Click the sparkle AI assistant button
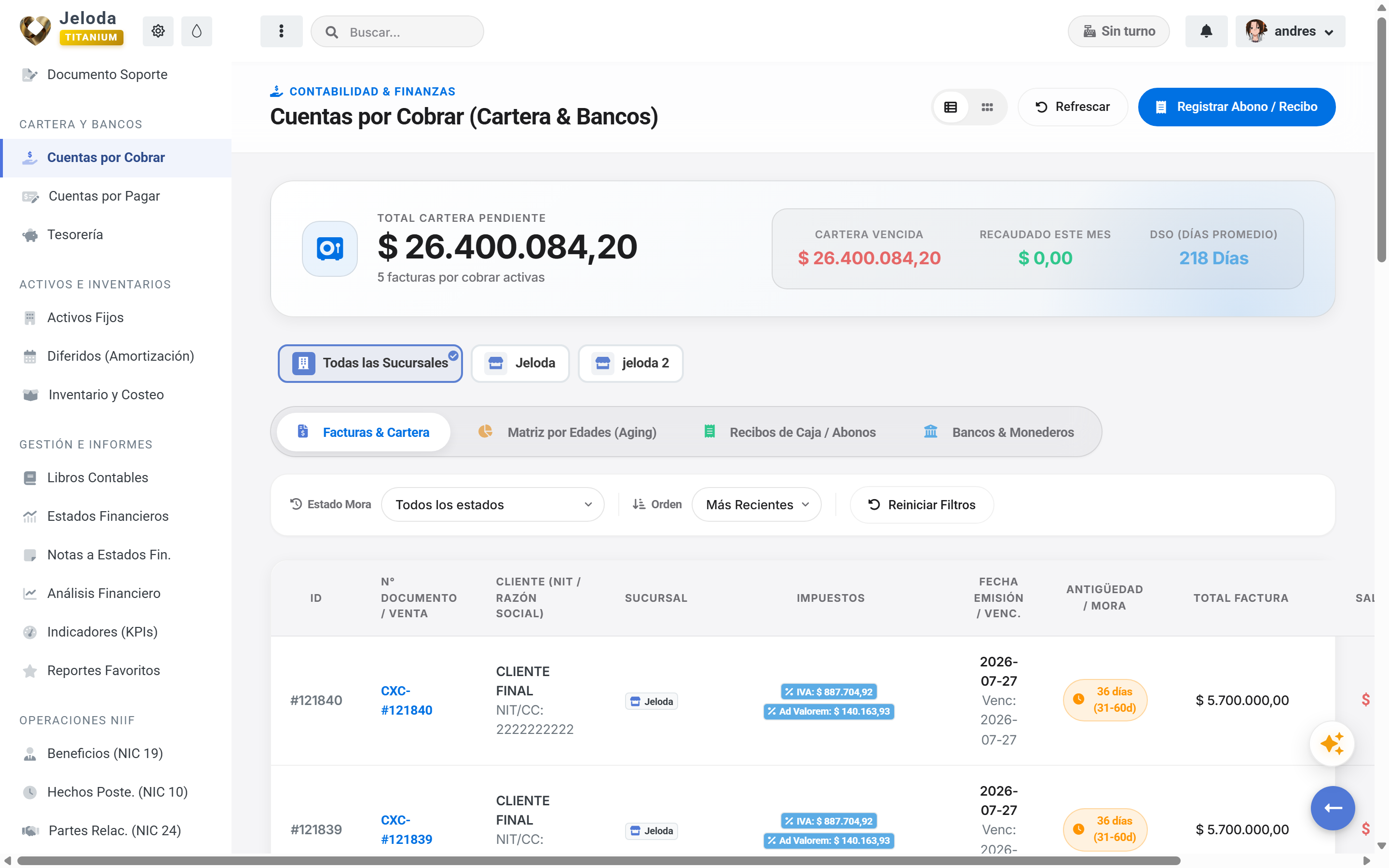This screenshot has width=1389, height=868. pos(1332,744)
